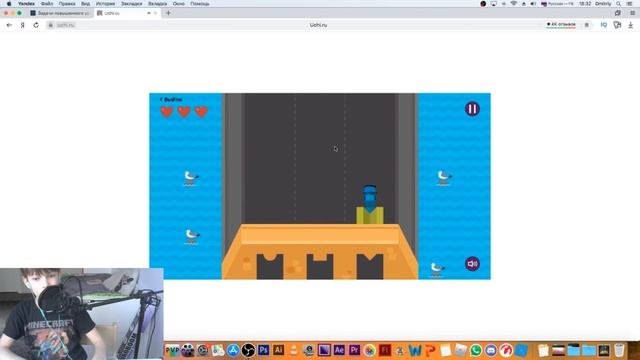Open Photos from the dock
Screen dimensions: 640x360
click(x=369, y=350)
